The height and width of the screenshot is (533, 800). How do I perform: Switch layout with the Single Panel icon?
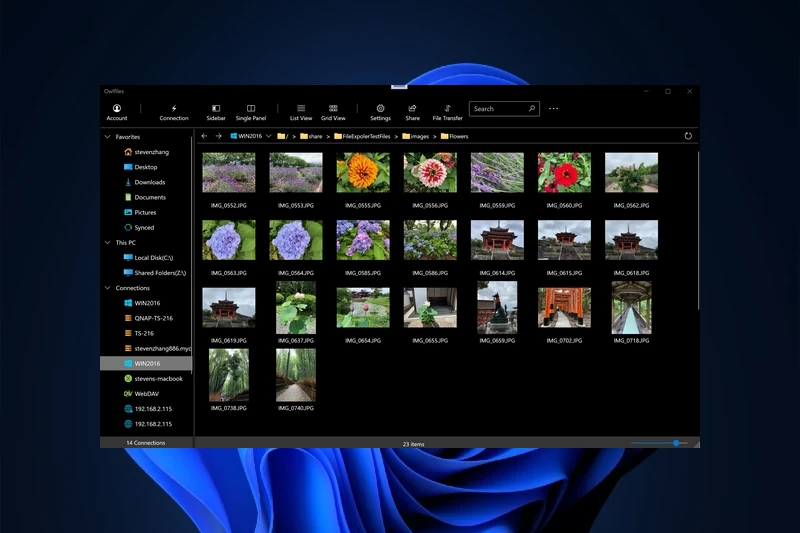tap(251, 108)
